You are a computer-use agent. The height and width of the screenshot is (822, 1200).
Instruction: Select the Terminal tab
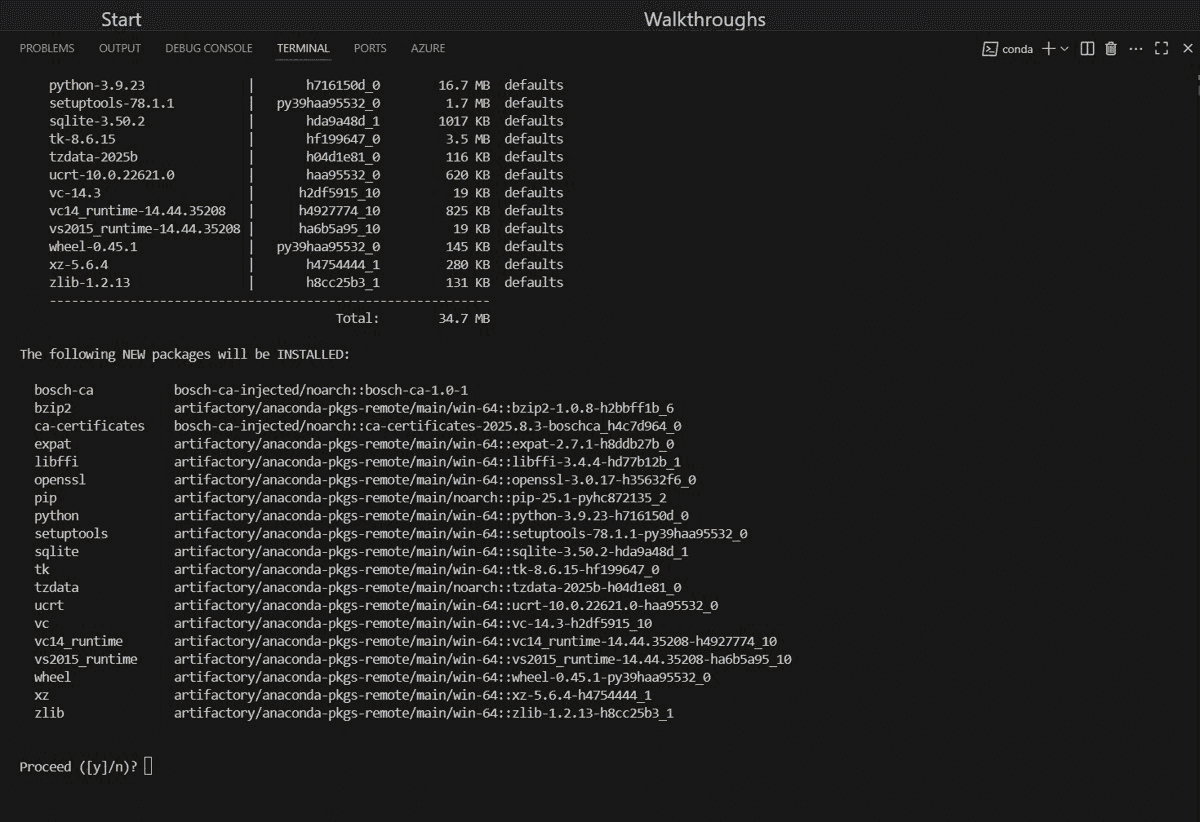coord(303,48)
